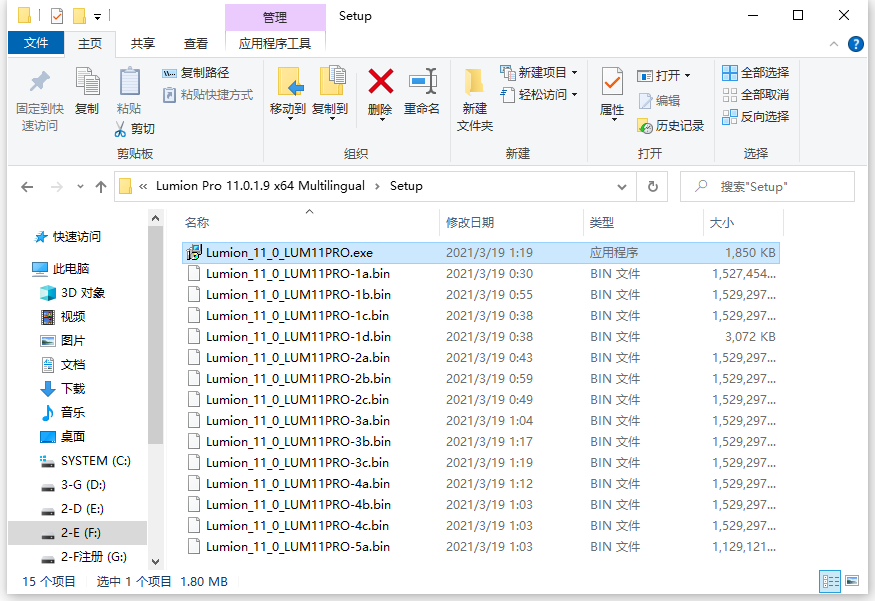This screenshot has width=875, height=601.
Task: Click the navigation pane scroll down arrow
Action: [x=156, y=561]
